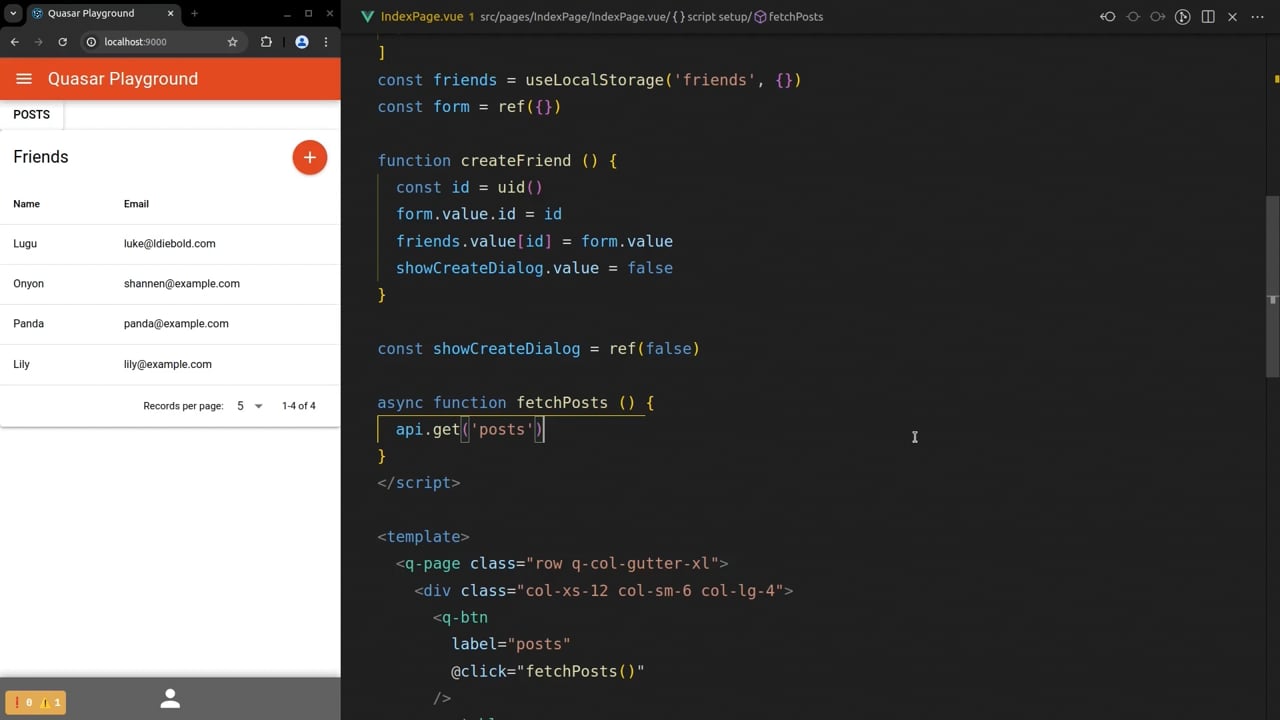Click the fetchPosts breadcrumb

[788, 17]
